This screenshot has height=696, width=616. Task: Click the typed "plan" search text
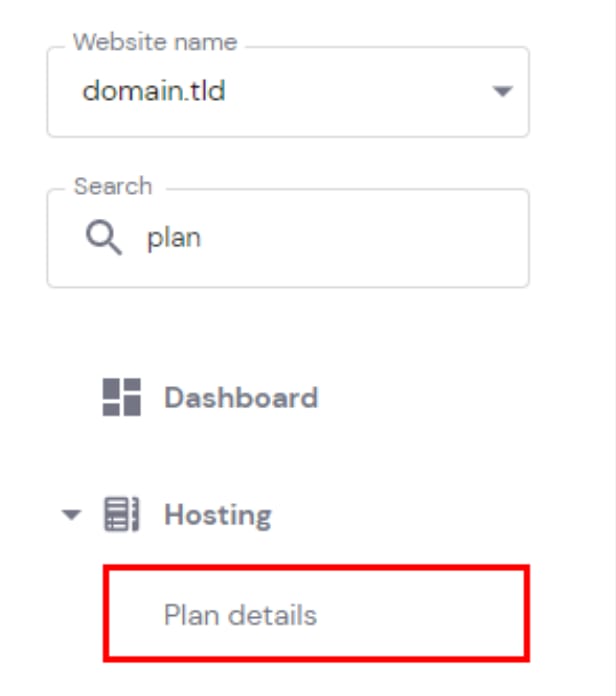(174, 240)
